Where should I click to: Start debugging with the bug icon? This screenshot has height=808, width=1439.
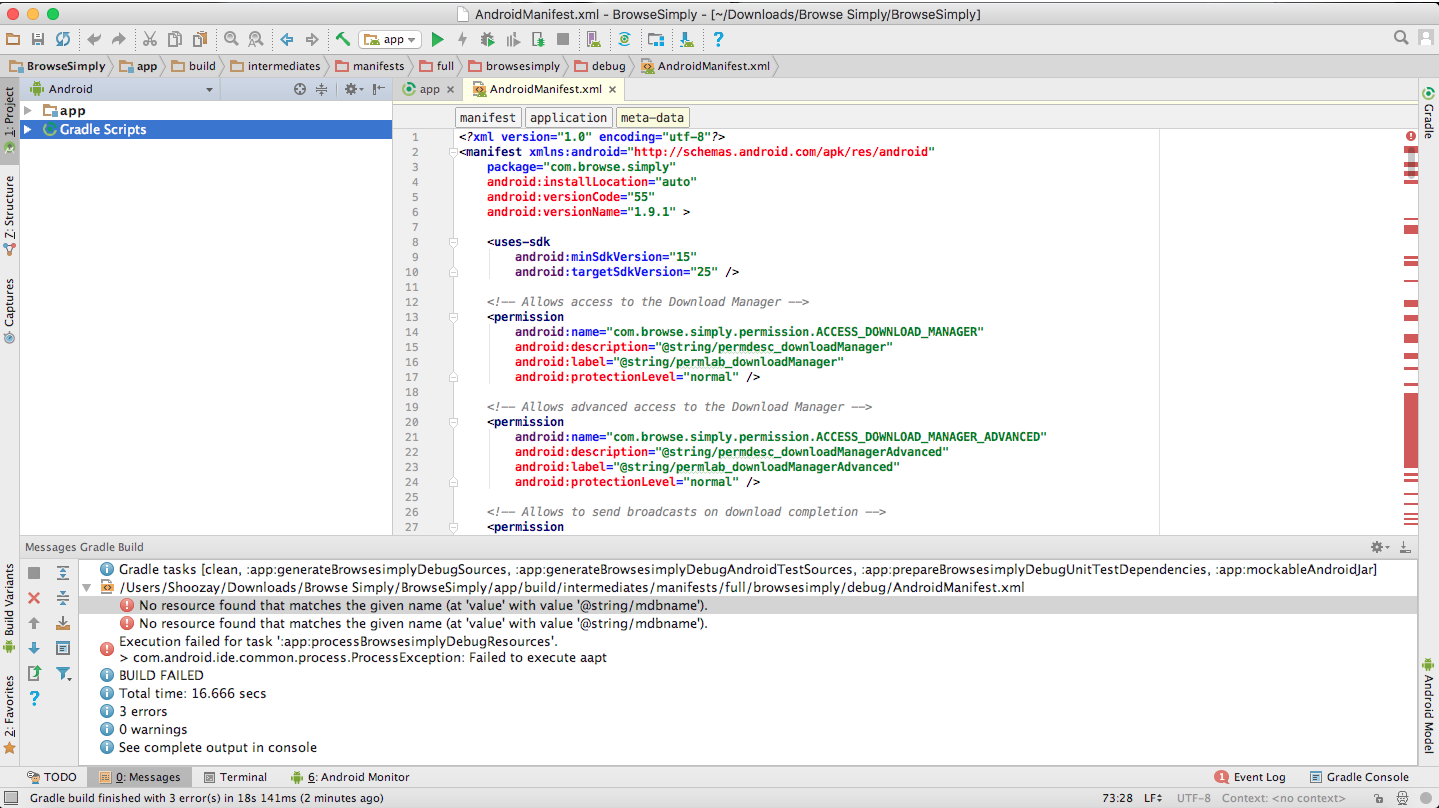pyautogui.click(x=488, y=39)
